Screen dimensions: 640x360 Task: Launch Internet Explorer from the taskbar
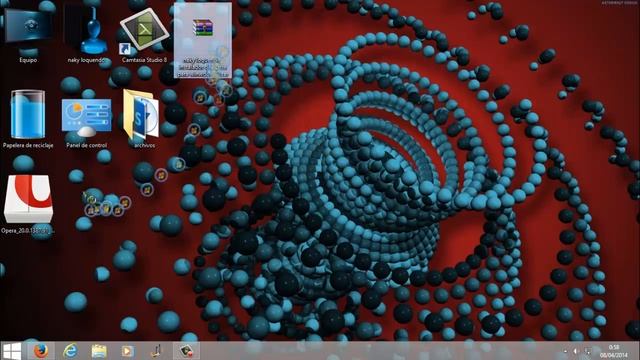pos(70,351)
